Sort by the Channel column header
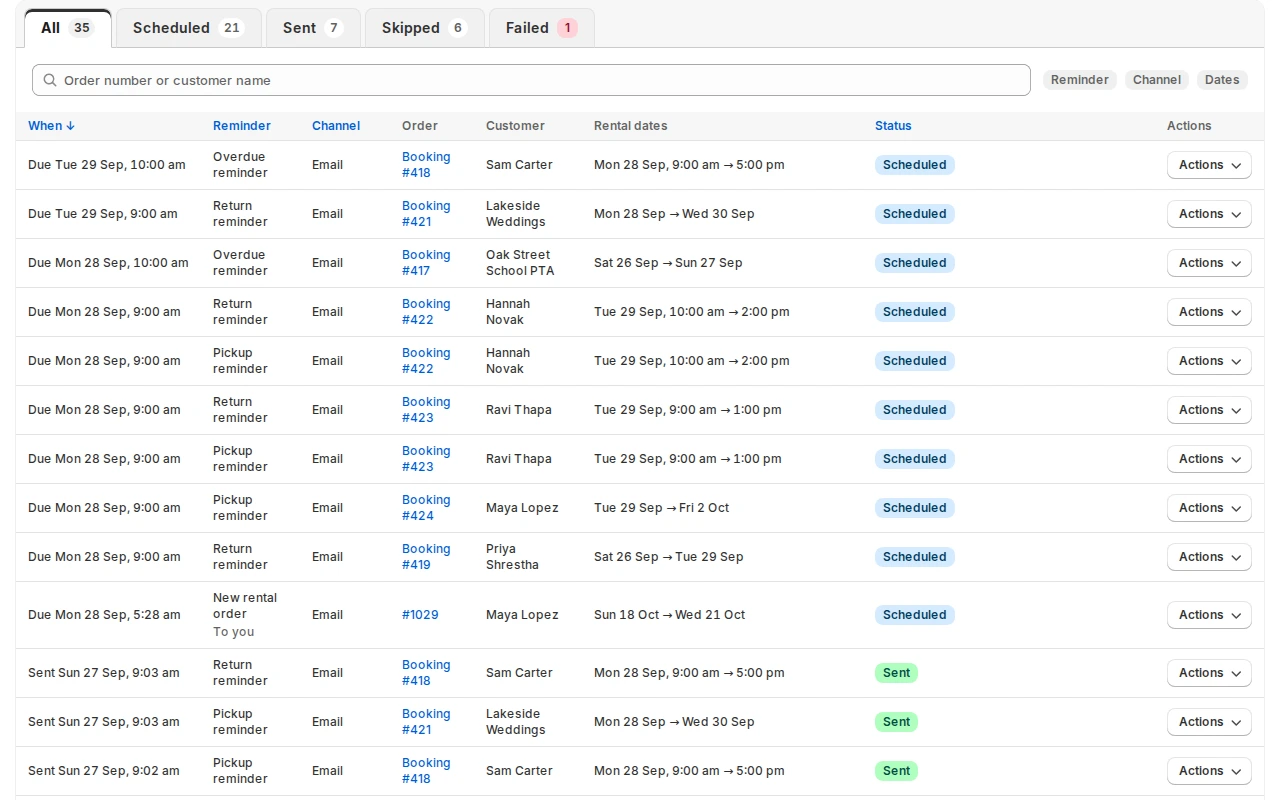Viewport: 1280px width, 800px height. 336,126
